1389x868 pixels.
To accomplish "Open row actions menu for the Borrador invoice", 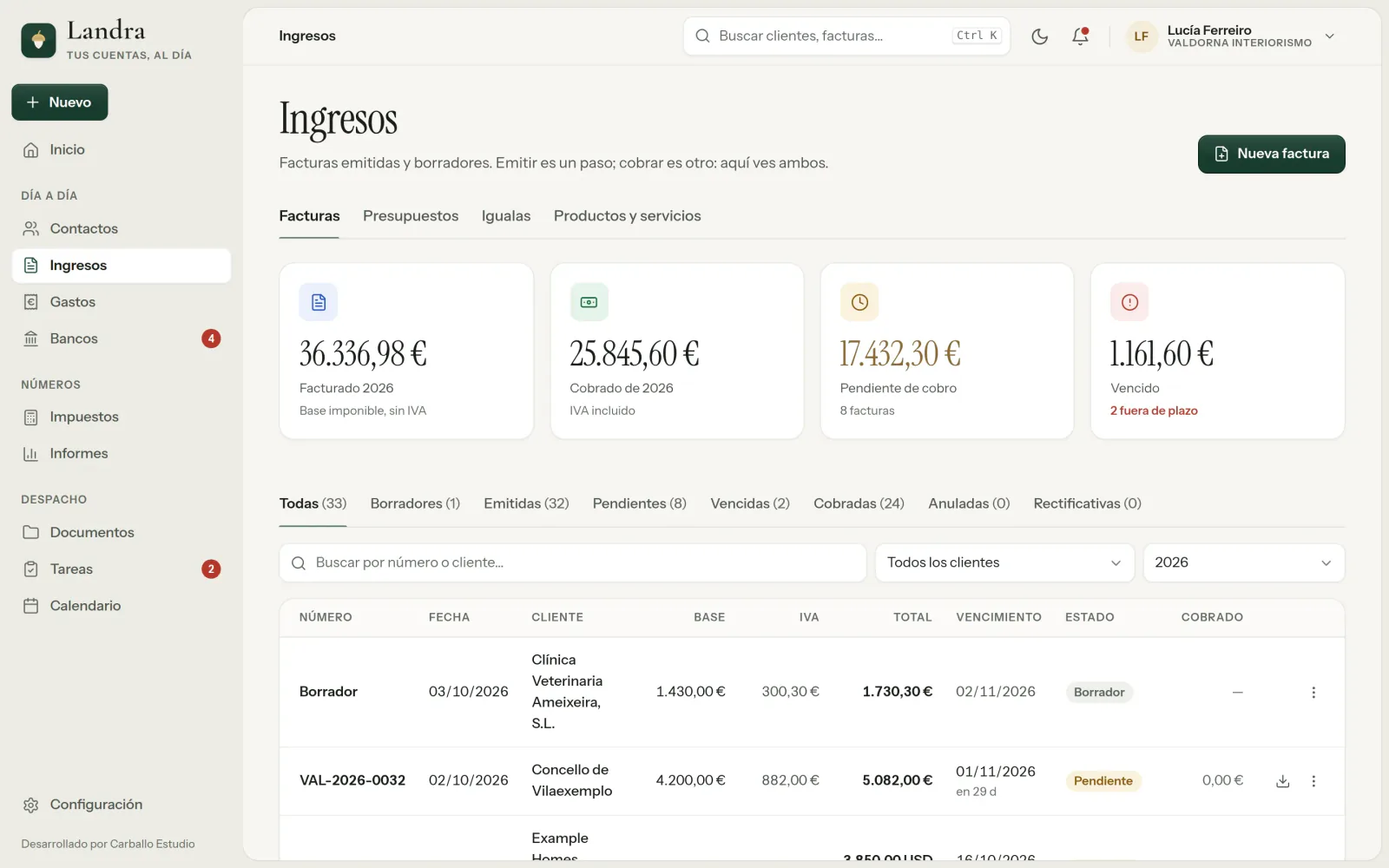I will point(1313,693).
